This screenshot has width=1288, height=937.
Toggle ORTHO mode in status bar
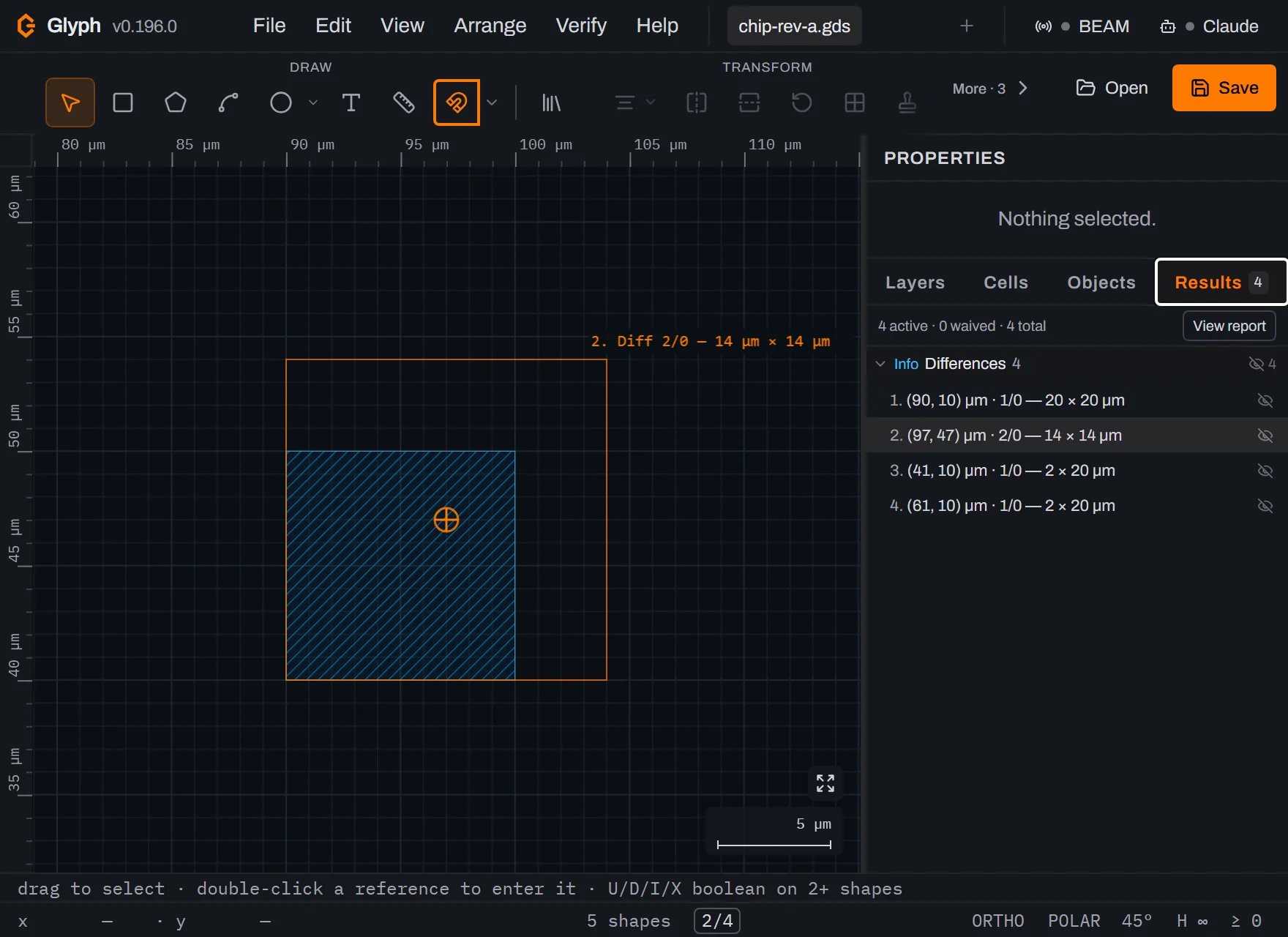tap(998, 921)
